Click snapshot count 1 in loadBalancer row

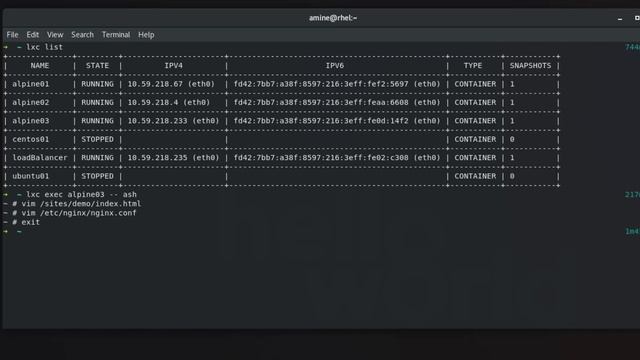(x=512, y=158)
